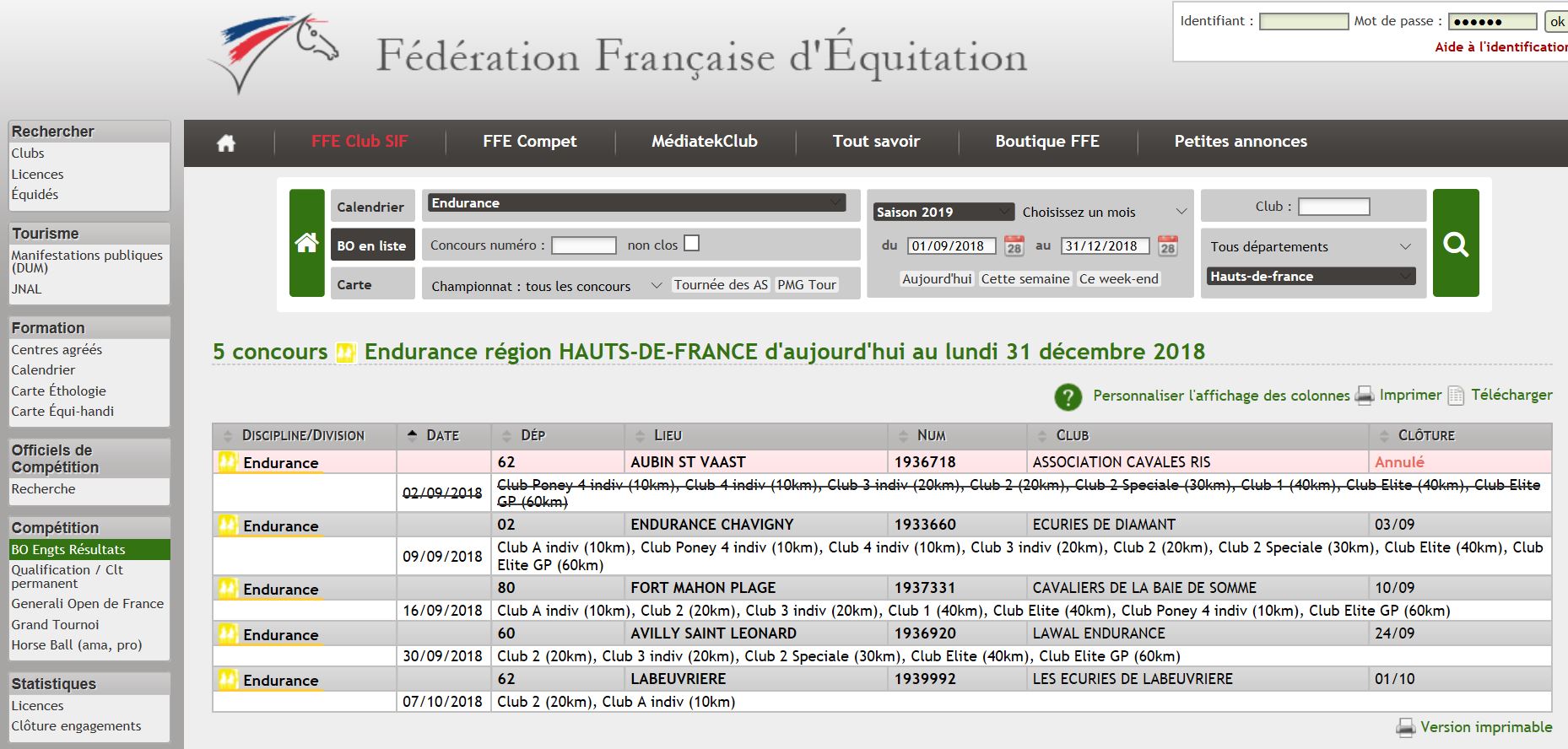Click the start date field 01/09/2018
This screenshot has width=1568, height=749.
point(952,245)
